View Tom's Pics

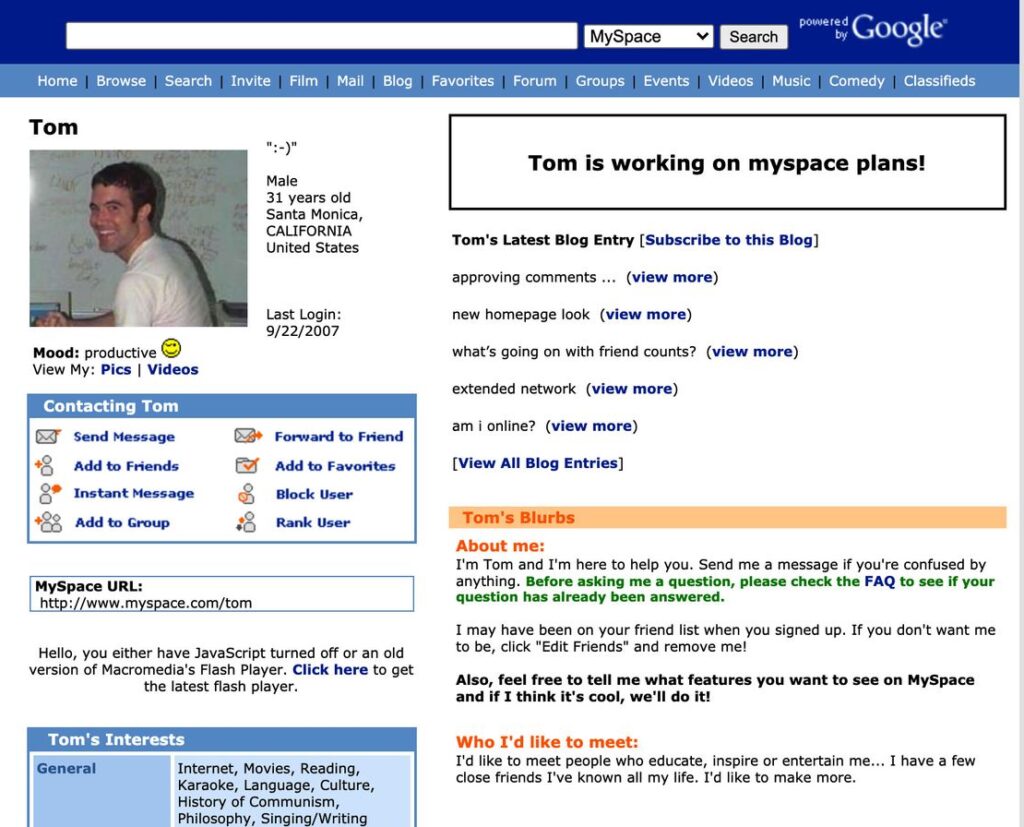[x=117, y=368]
